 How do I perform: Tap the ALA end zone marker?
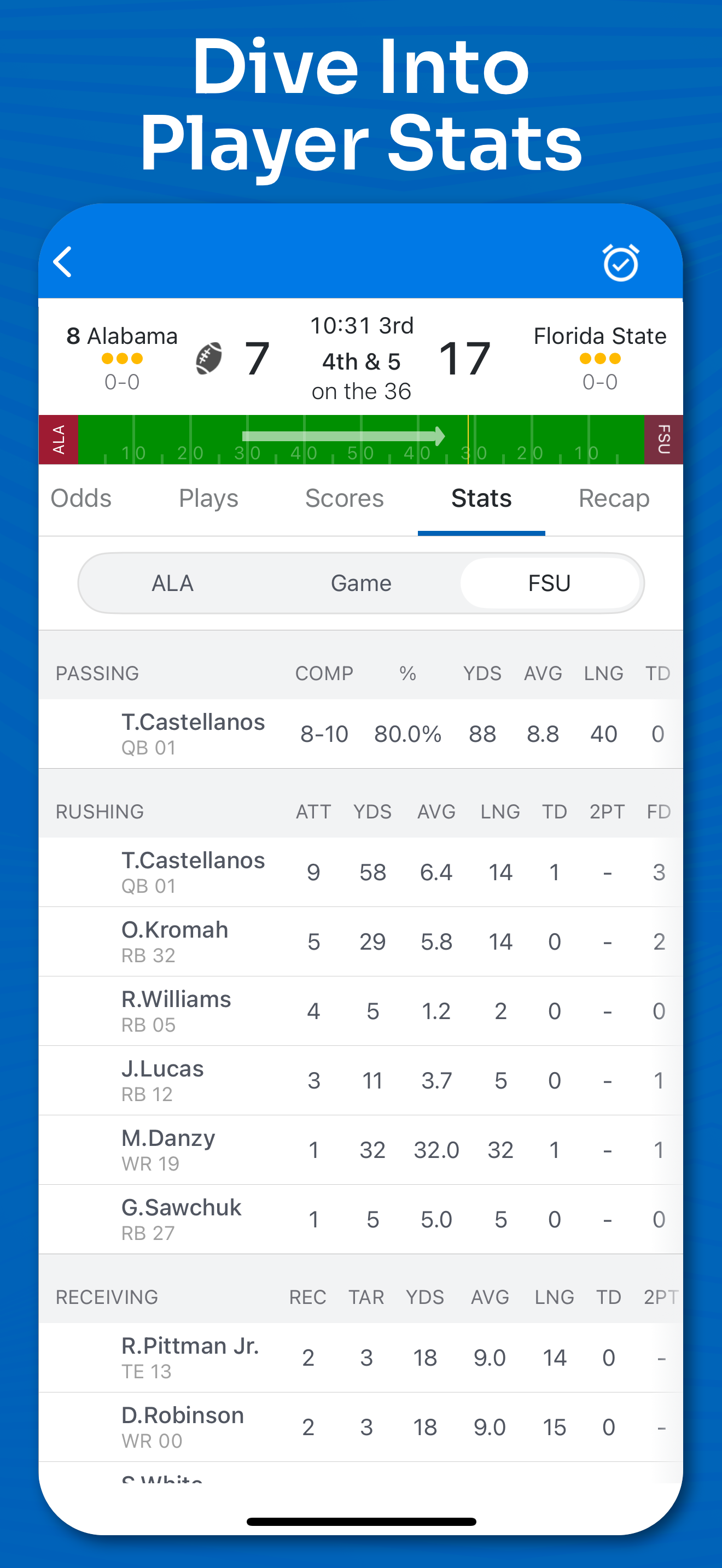click(59, 440)
